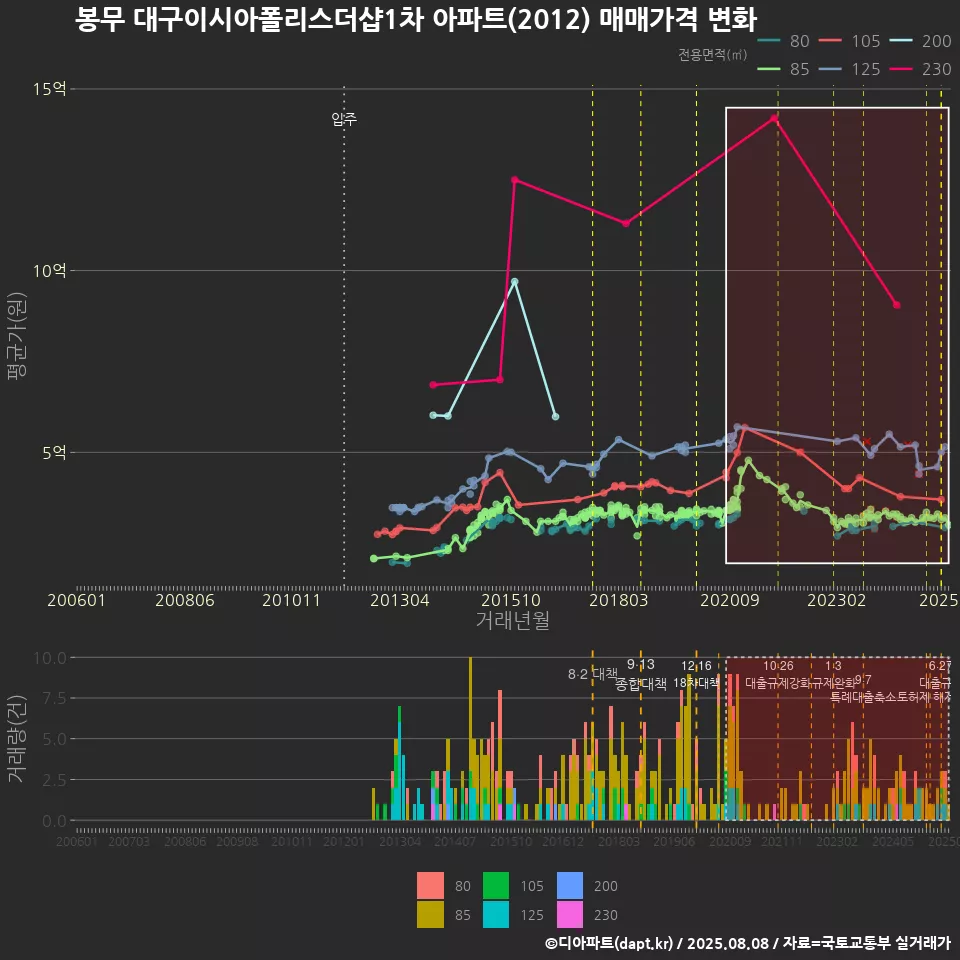Click the 10·26 대출규제강화 annotation
The height and width of the screenshot is (960, 960).
(778, 674)
